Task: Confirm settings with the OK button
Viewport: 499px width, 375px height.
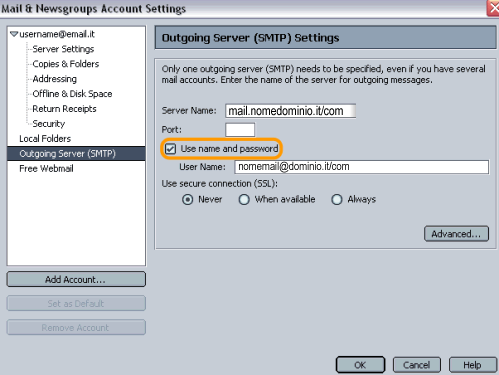Action: [x=360, y=365]
